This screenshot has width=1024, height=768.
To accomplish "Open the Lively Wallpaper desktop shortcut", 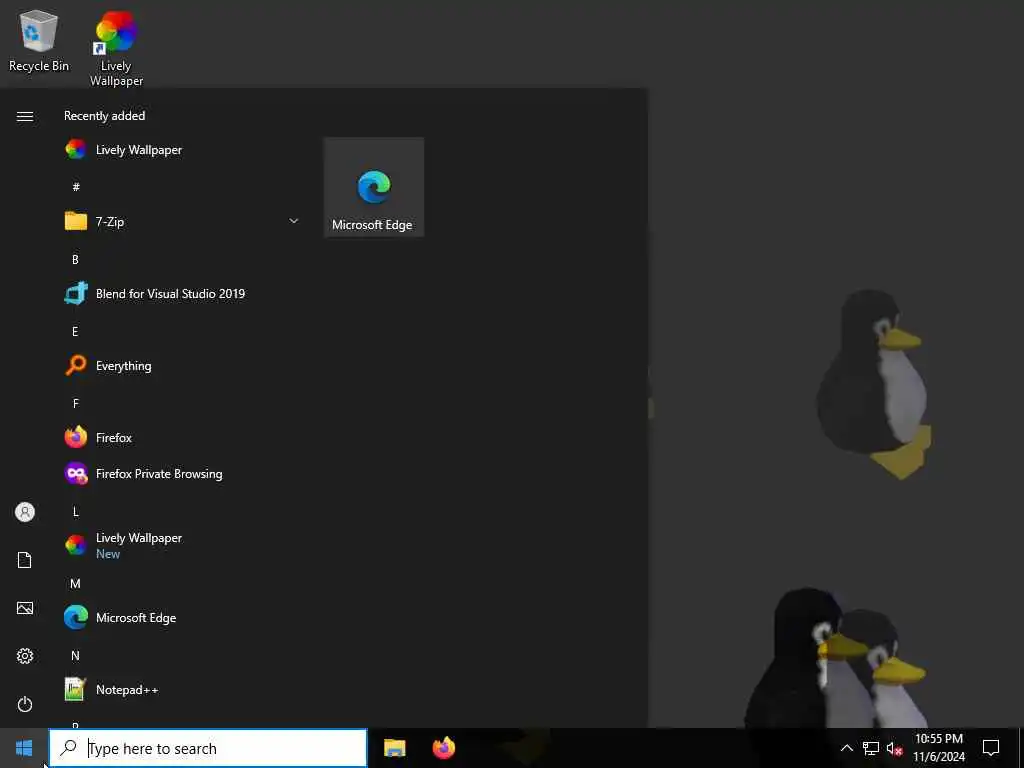I will 116,48.
